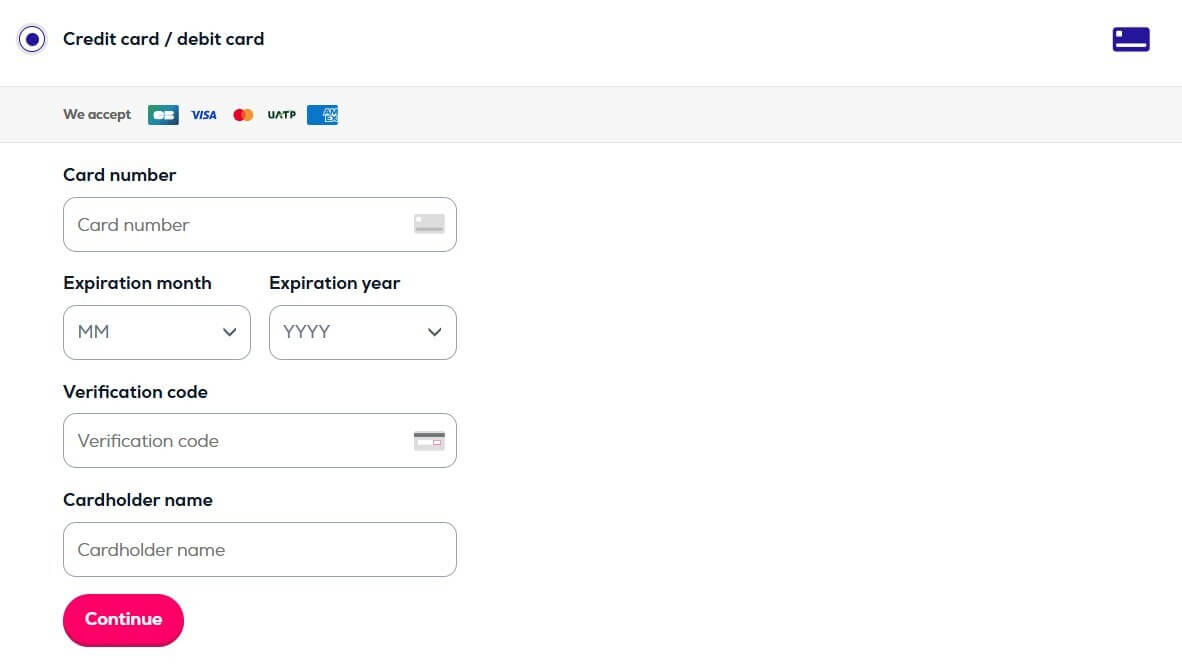Focus the Cardholder name input field
The image size is (1182, 668).
click(x=260, y=550)
